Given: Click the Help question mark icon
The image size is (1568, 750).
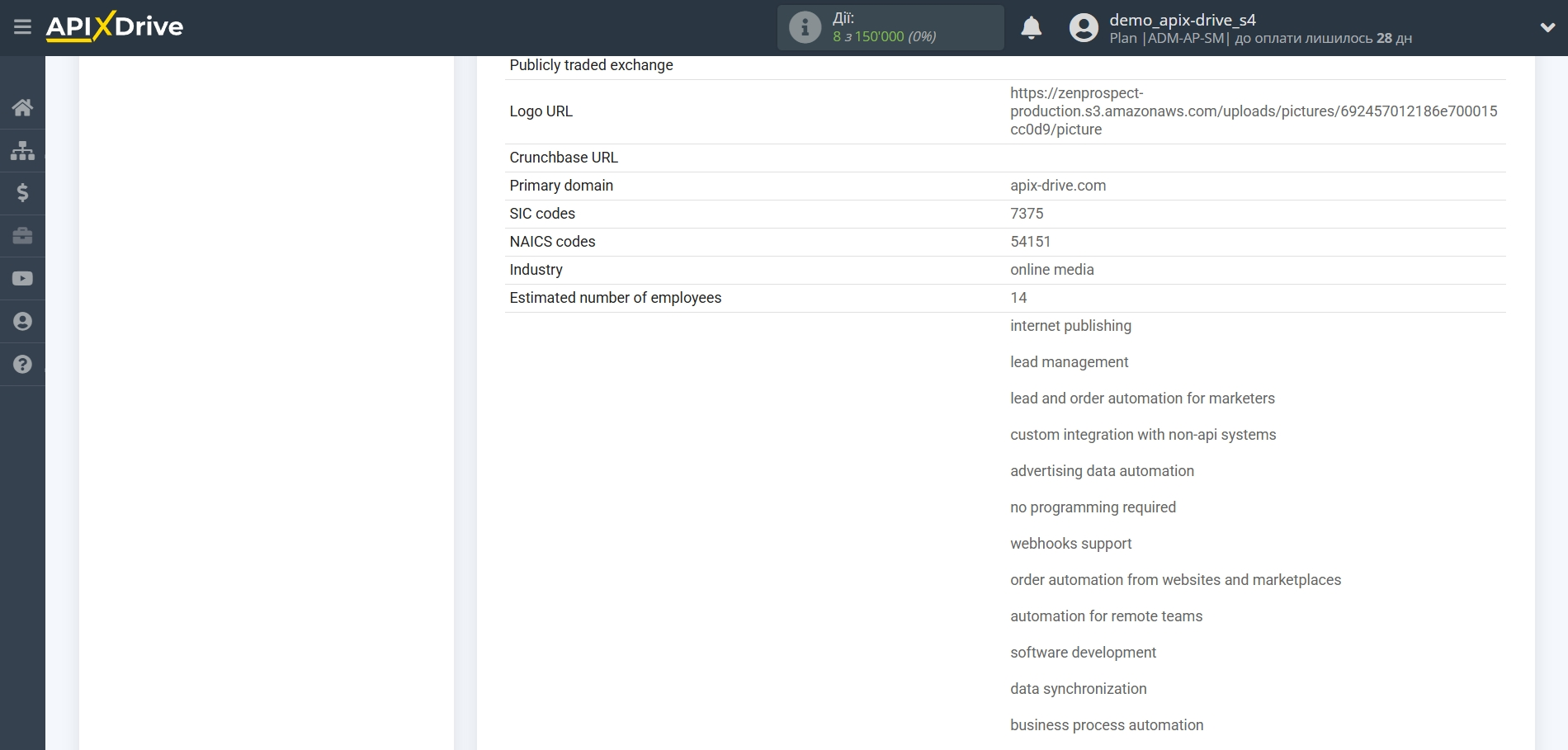Looking at the screenshot, I should pyautogui.click(x=22, y=364).
